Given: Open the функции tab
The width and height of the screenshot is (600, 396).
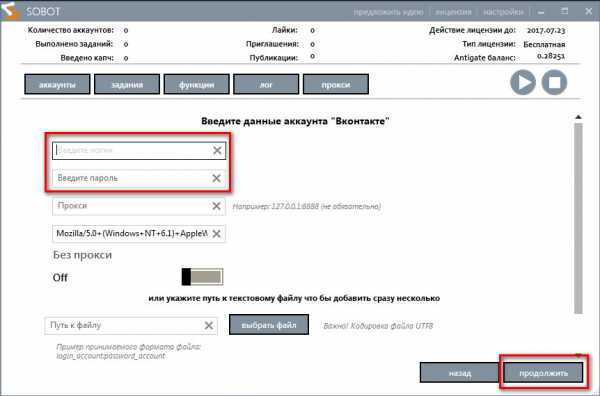Looking at the screenshot, I should 197,84.
